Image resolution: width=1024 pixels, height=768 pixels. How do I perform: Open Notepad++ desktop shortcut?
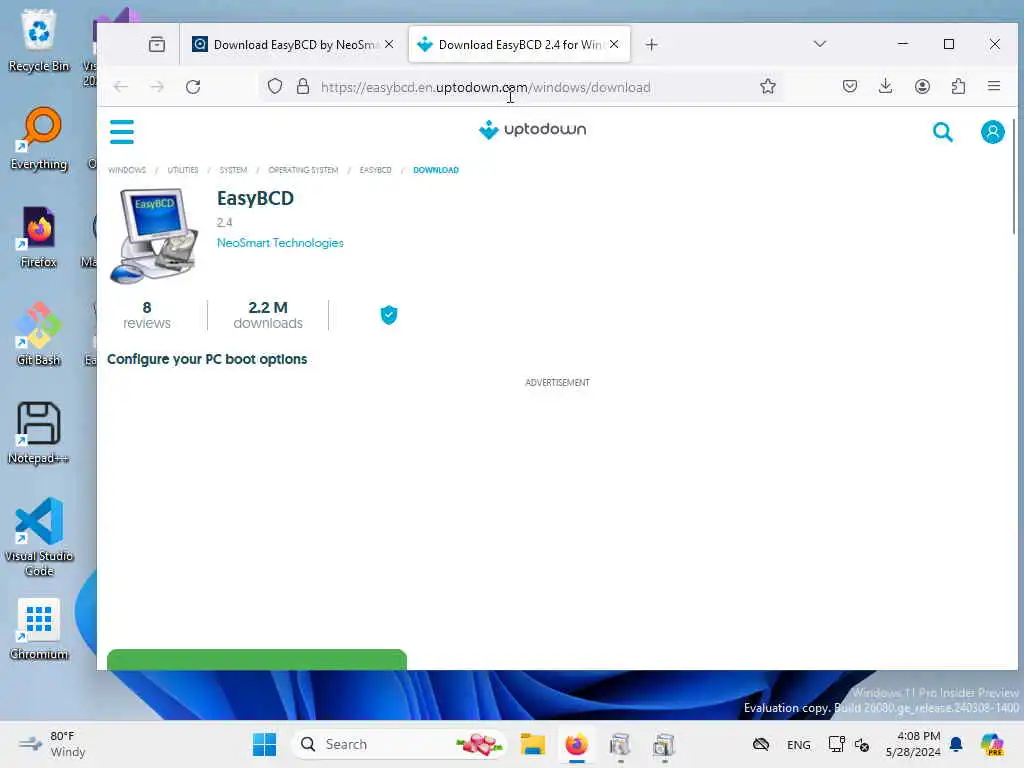tap(39, 432)
